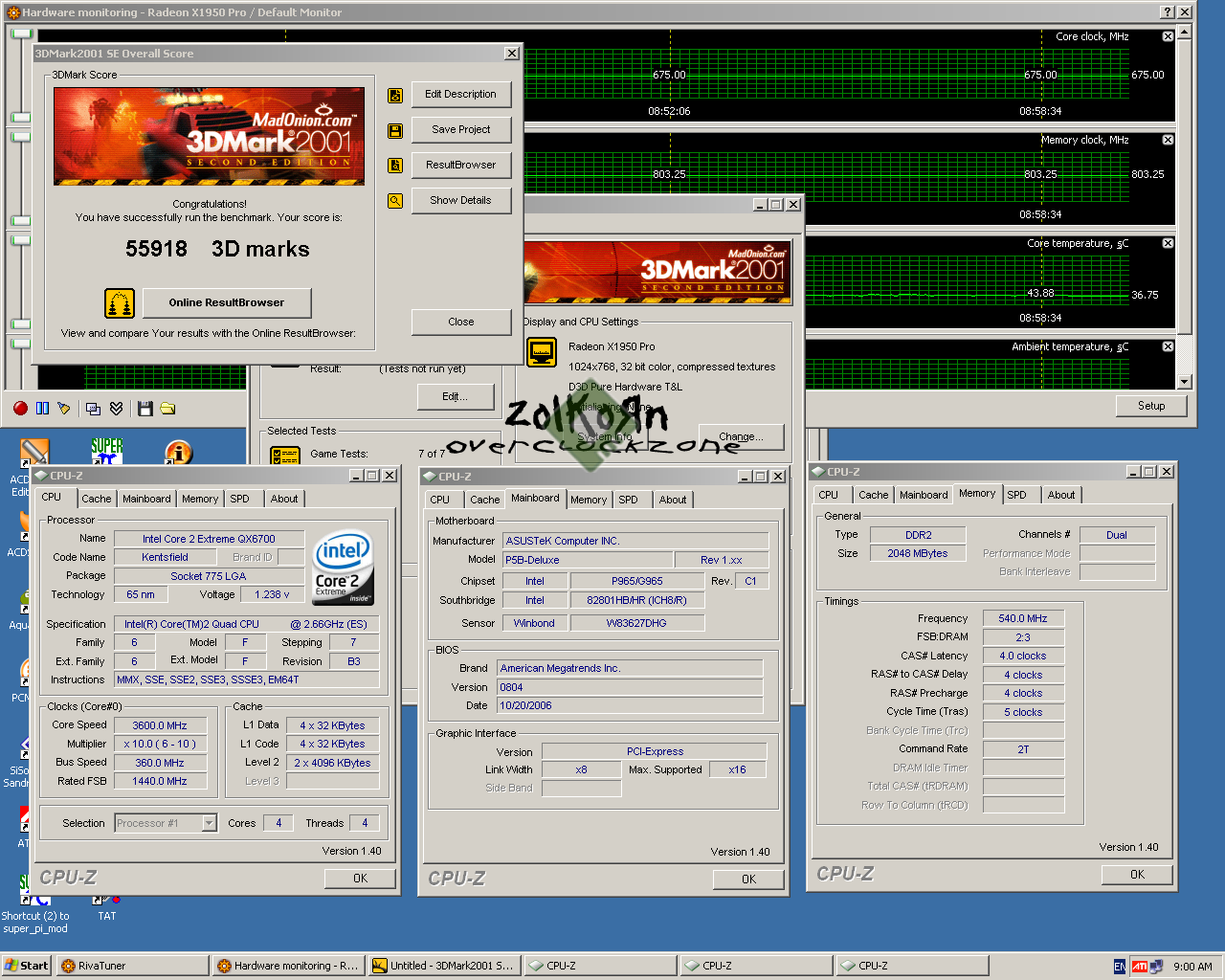This screenshot has height=980, width=1225.
Task: Switch to Cache tab in left CPU-Z window
Action: [96, 499]
